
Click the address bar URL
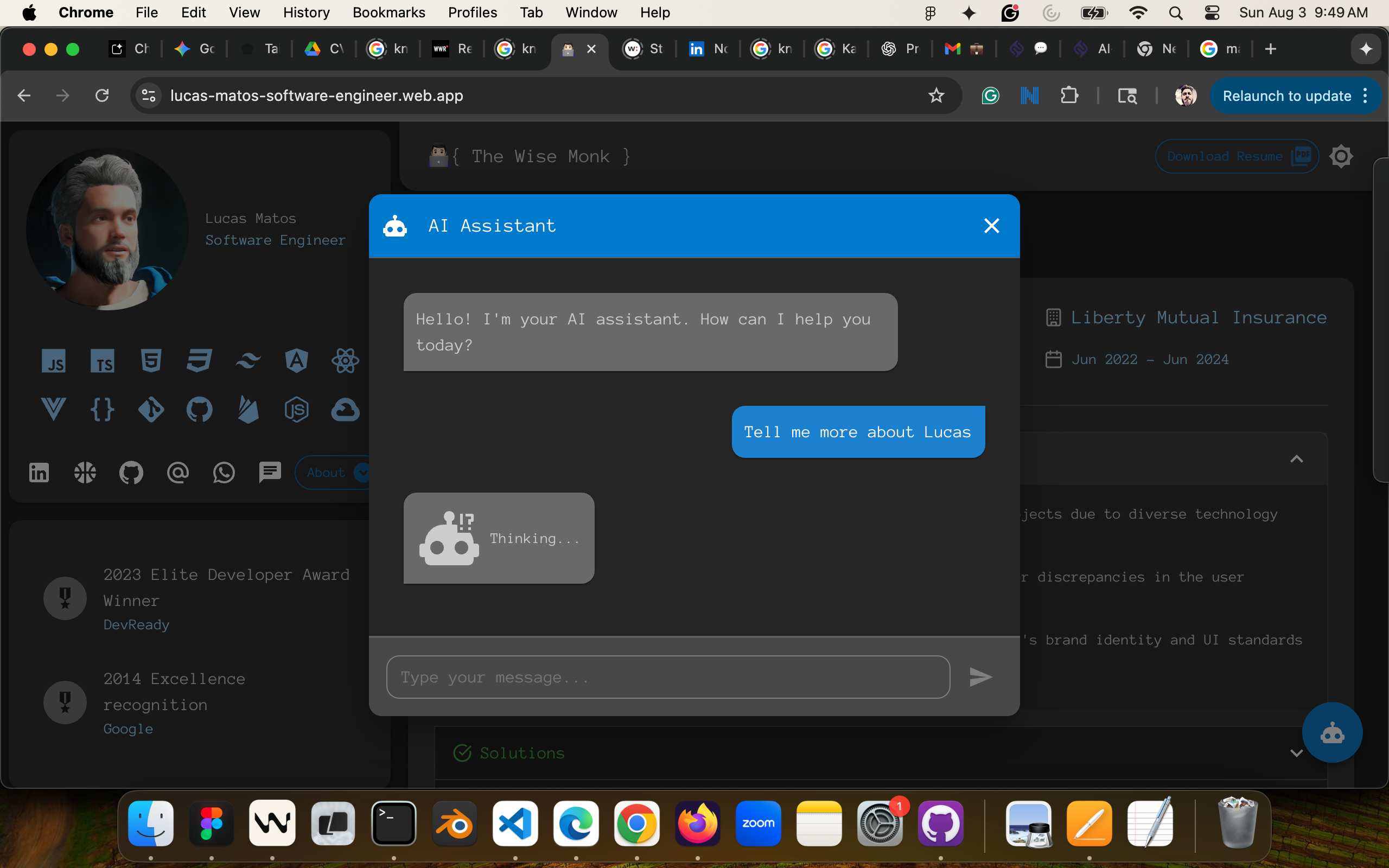coord(316,95)
